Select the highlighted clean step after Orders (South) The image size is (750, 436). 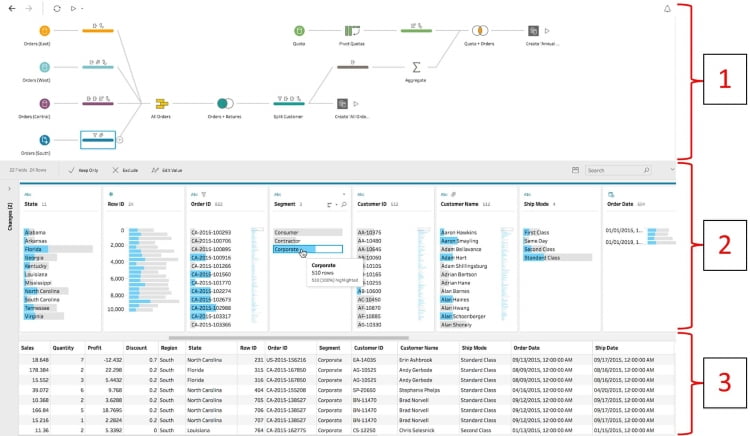(98, 140)
